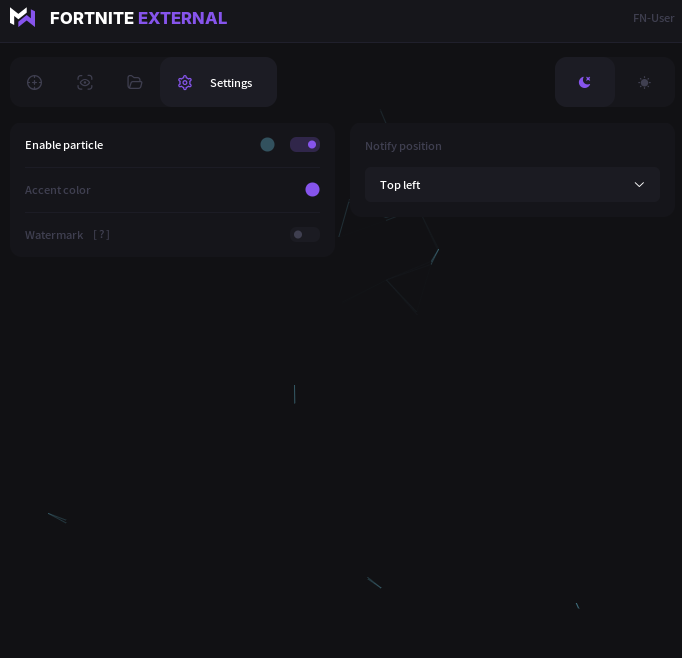The width and height of the screenshot is (682, 658).
Task: Click the Watermark row label
Action: tap(54, 235)
